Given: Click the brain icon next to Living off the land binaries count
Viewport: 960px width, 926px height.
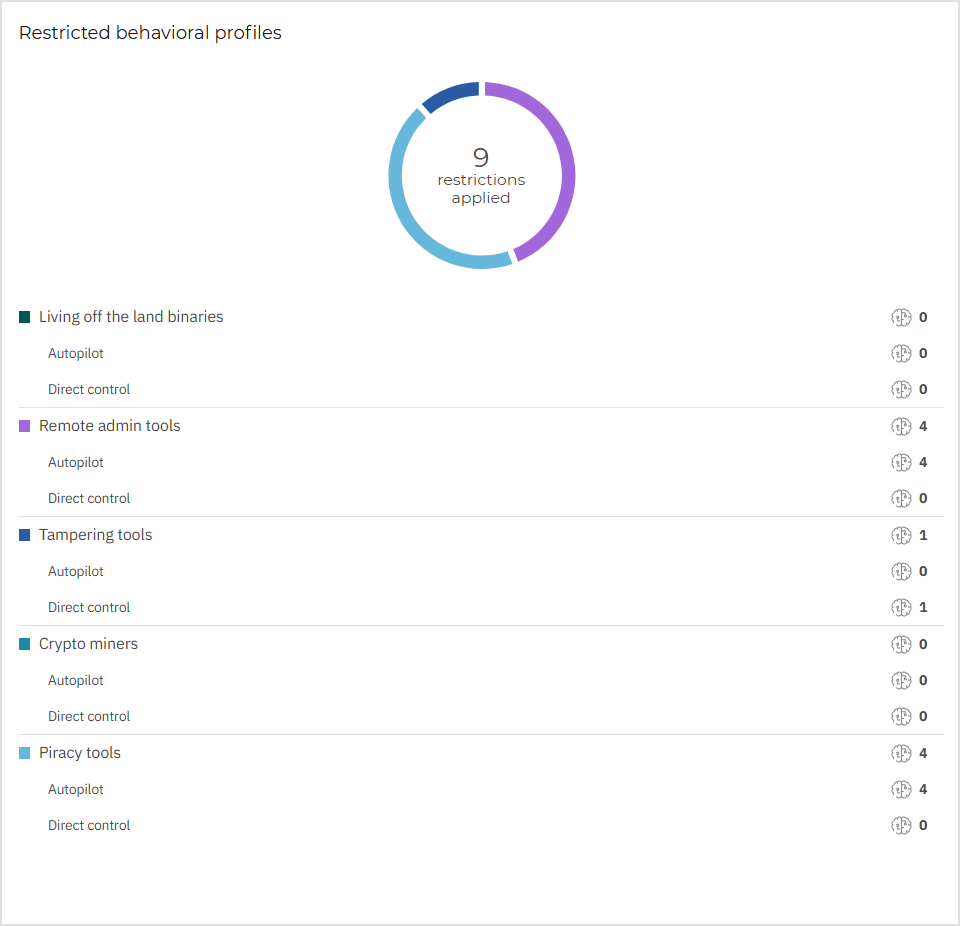Looking at the screenshot, I should pyautogui.click(x=901, y=317).
